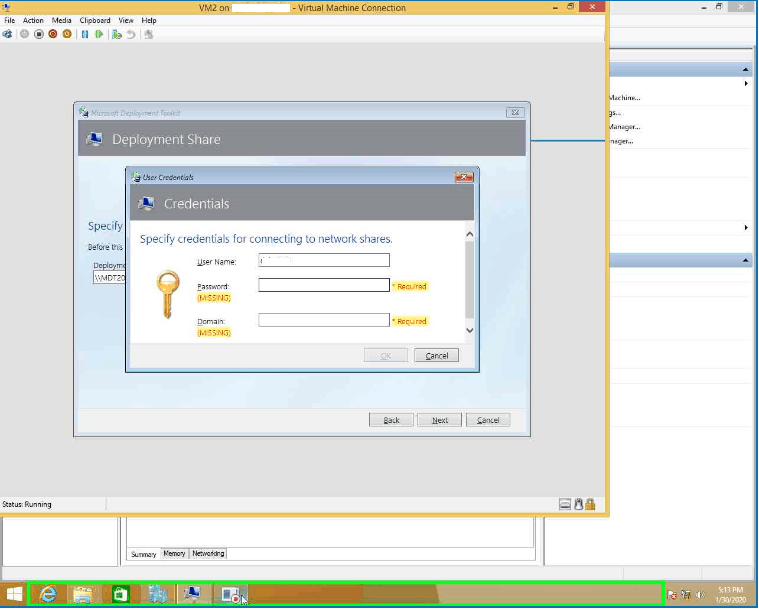This screenshot has width=759, height=610.
Task: Click into the Domain field
Action: tap(324, 320)
